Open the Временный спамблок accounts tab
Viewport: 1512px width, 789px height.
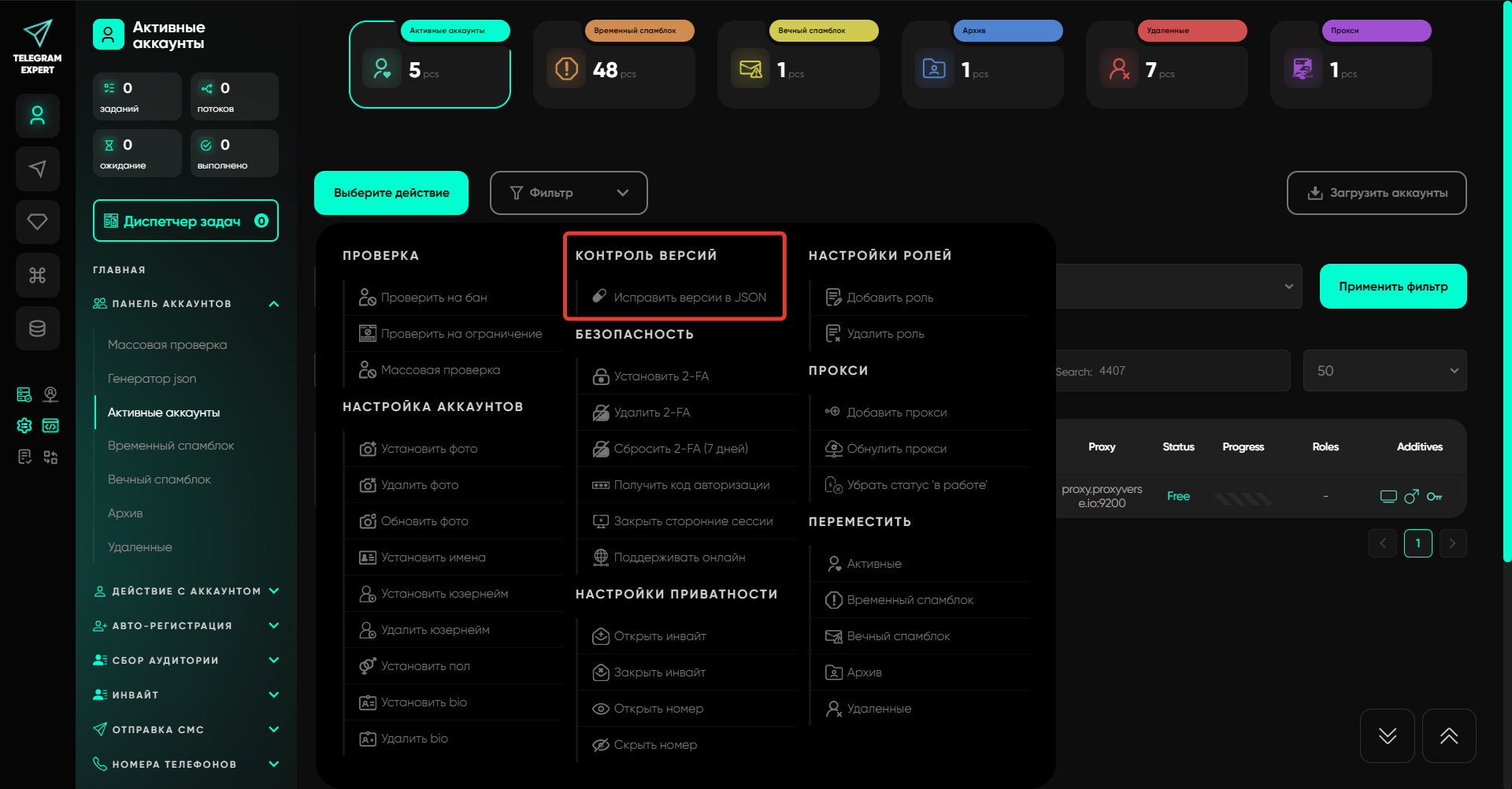pyautogui.click(x=614, y=65)
